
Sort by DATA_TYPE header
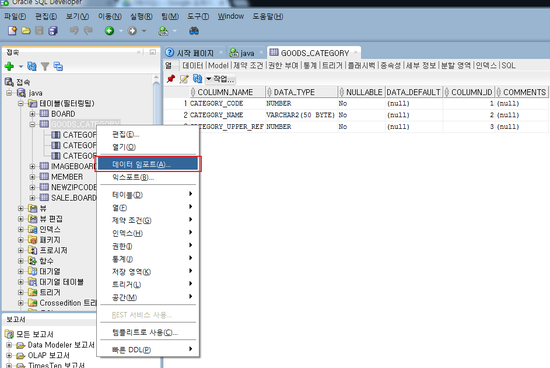[301, 92]
